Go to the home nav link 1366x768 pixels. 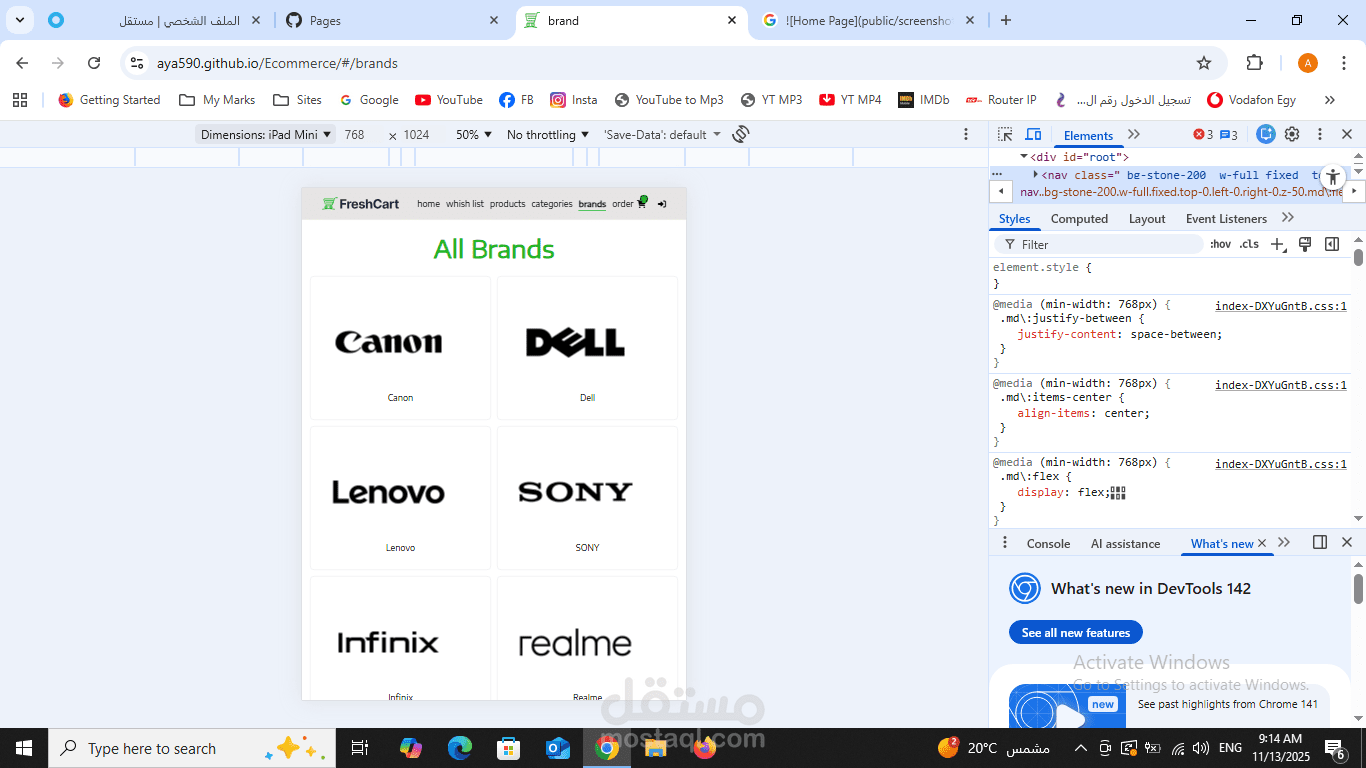[428, 204]
